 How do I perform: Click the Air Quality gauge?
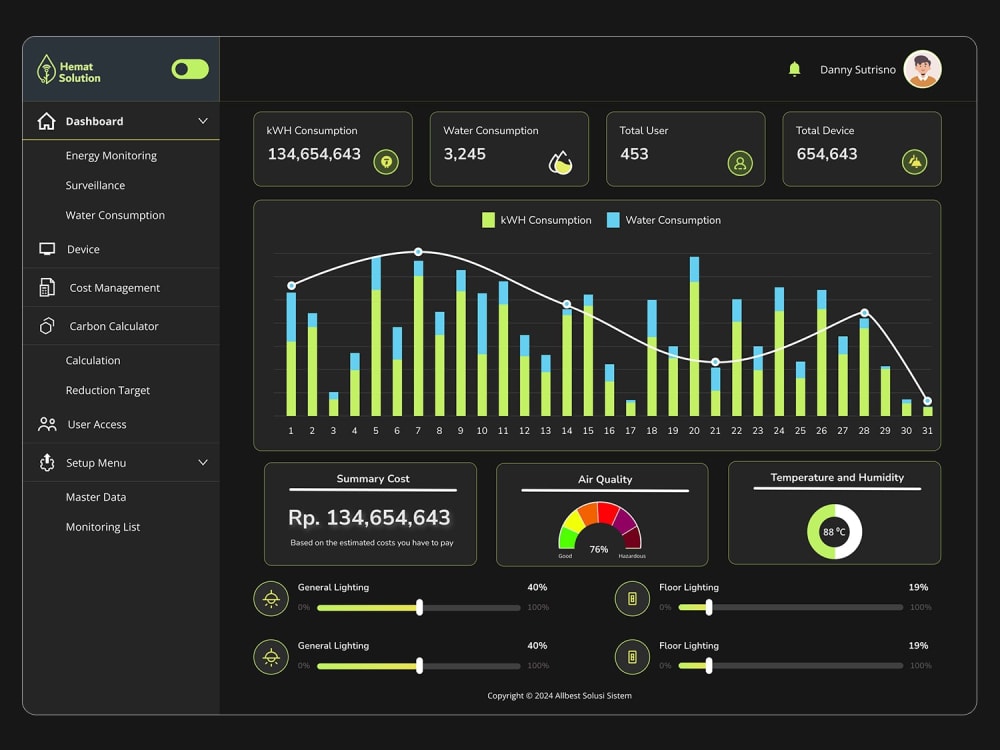click(x=599, y=528)
